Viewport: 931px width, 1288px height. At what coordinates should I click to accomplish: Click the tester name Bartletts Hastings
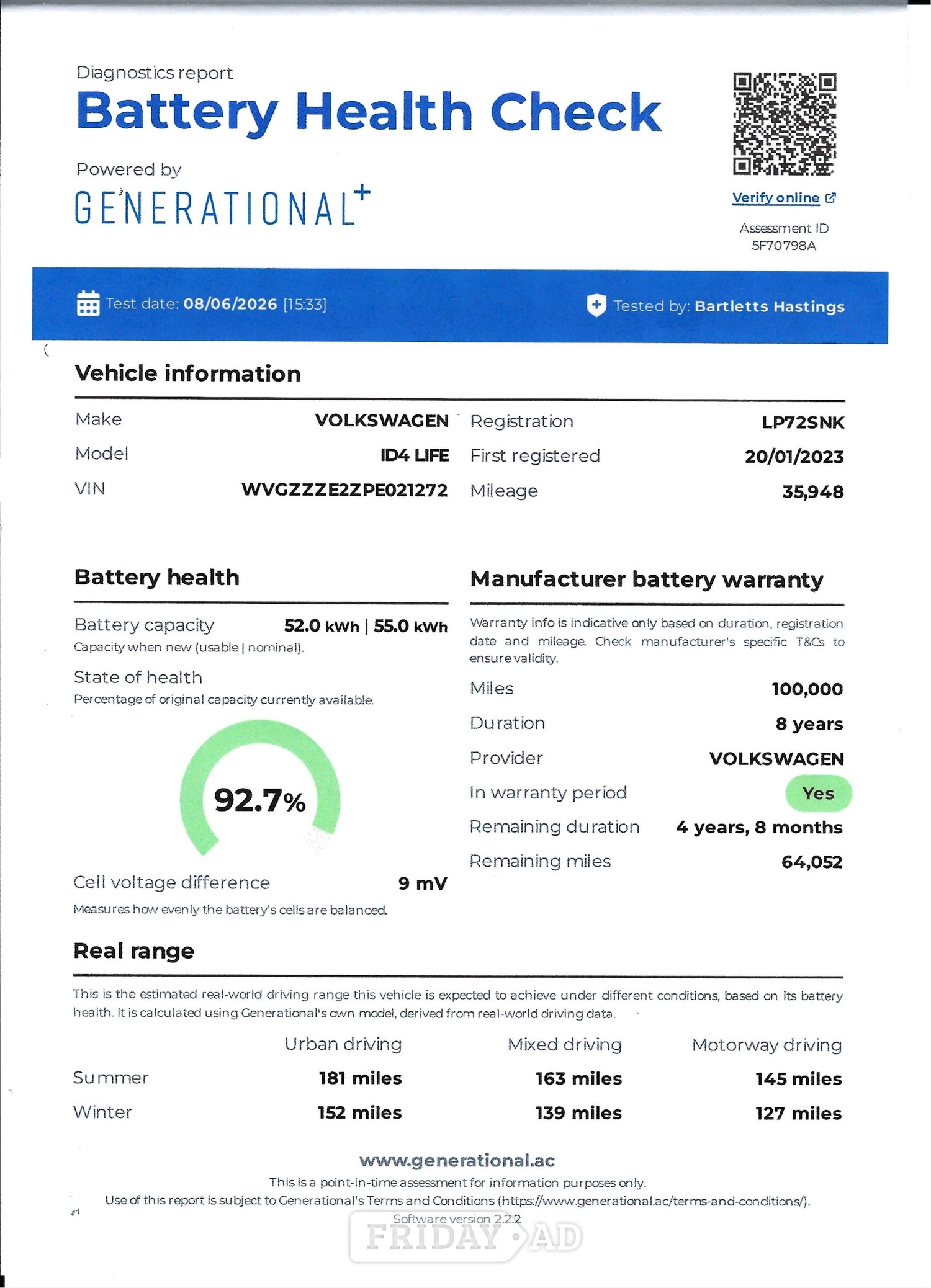coord(770,306)
